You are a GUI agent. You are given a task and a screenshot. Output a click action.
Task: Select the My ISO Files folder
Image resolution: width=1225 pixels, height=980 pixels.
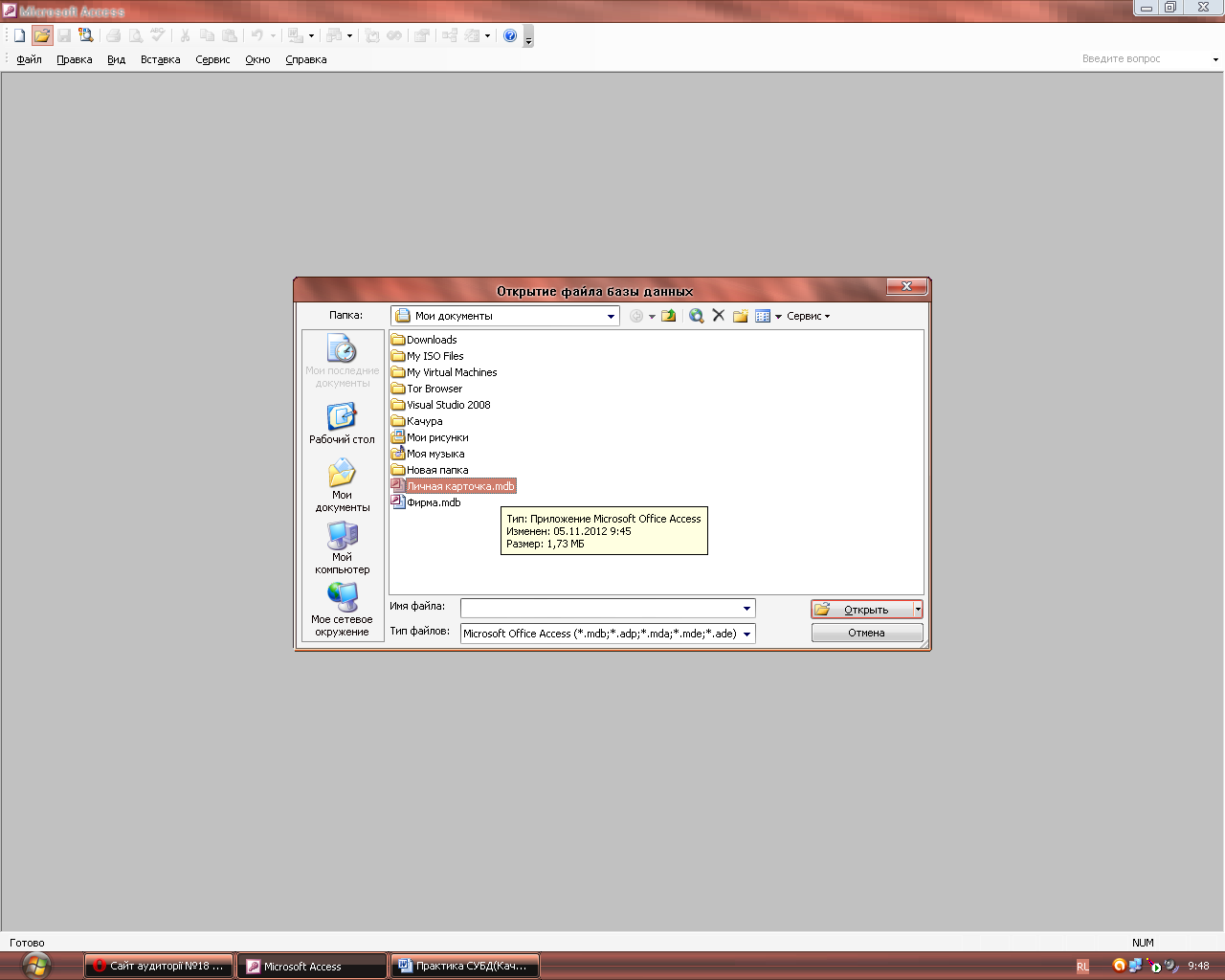click(427, 356)
